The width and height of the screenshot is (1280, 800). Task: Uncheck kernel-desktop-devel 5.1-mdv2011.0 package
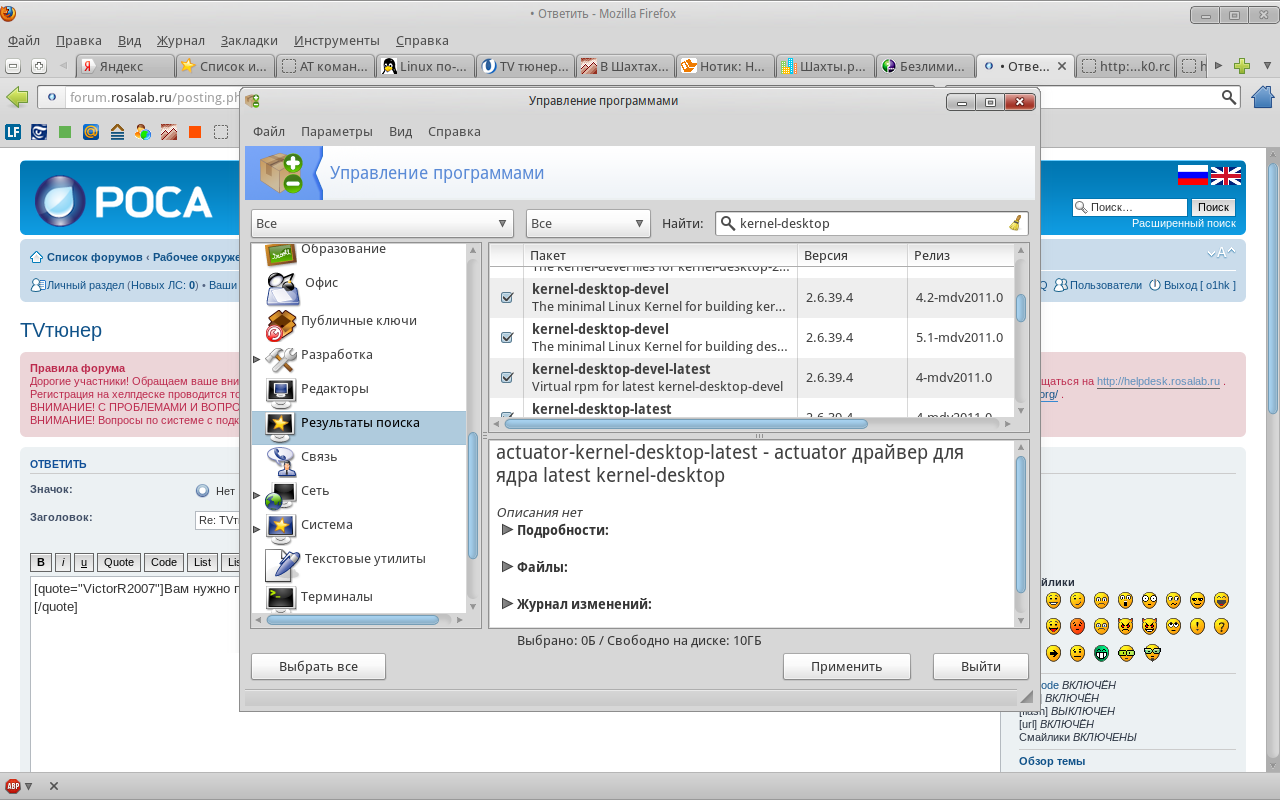(507, 337)
